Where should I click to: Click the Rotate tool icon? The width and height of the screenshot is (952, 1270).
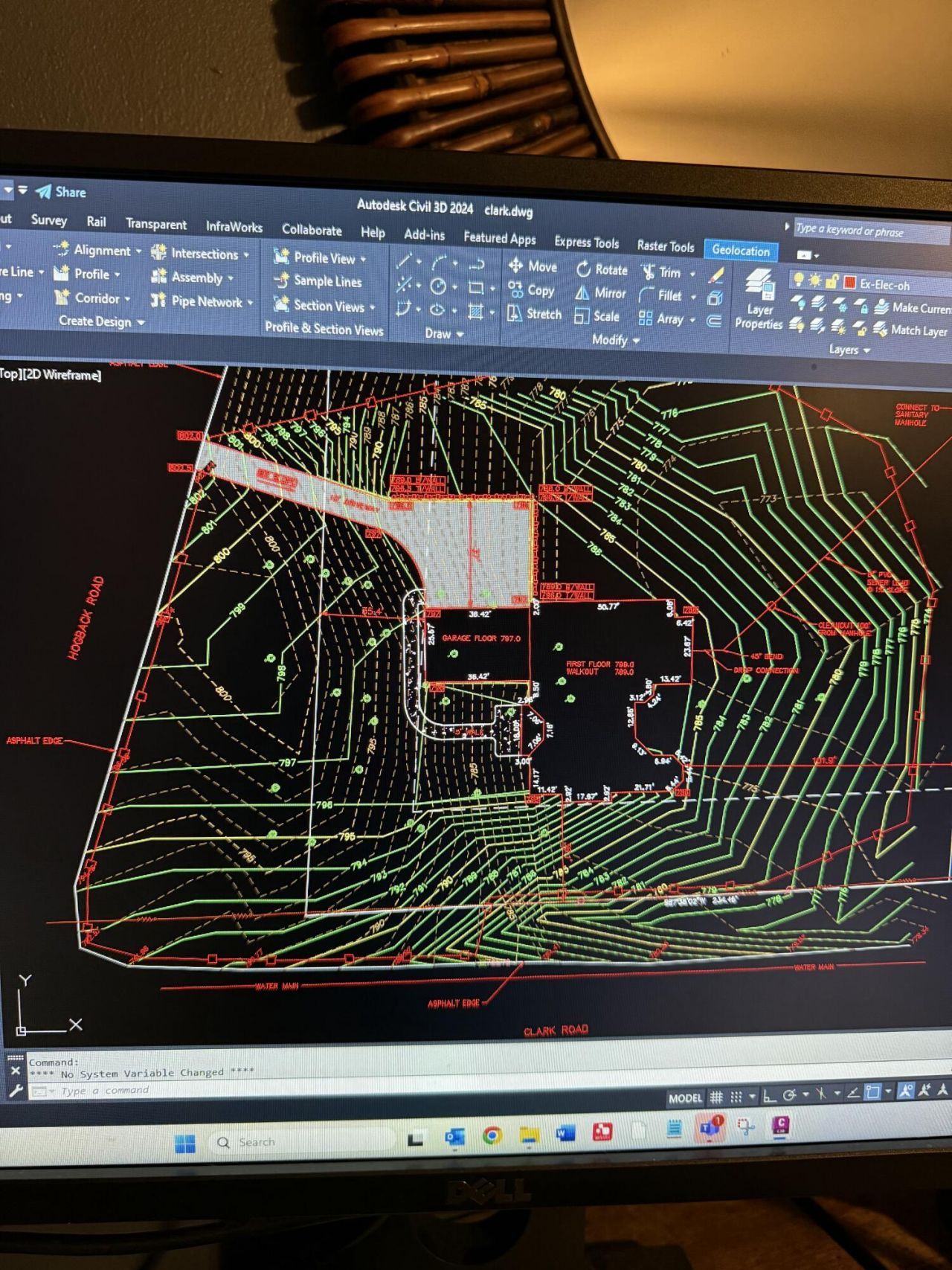click(x=584, y=269)
